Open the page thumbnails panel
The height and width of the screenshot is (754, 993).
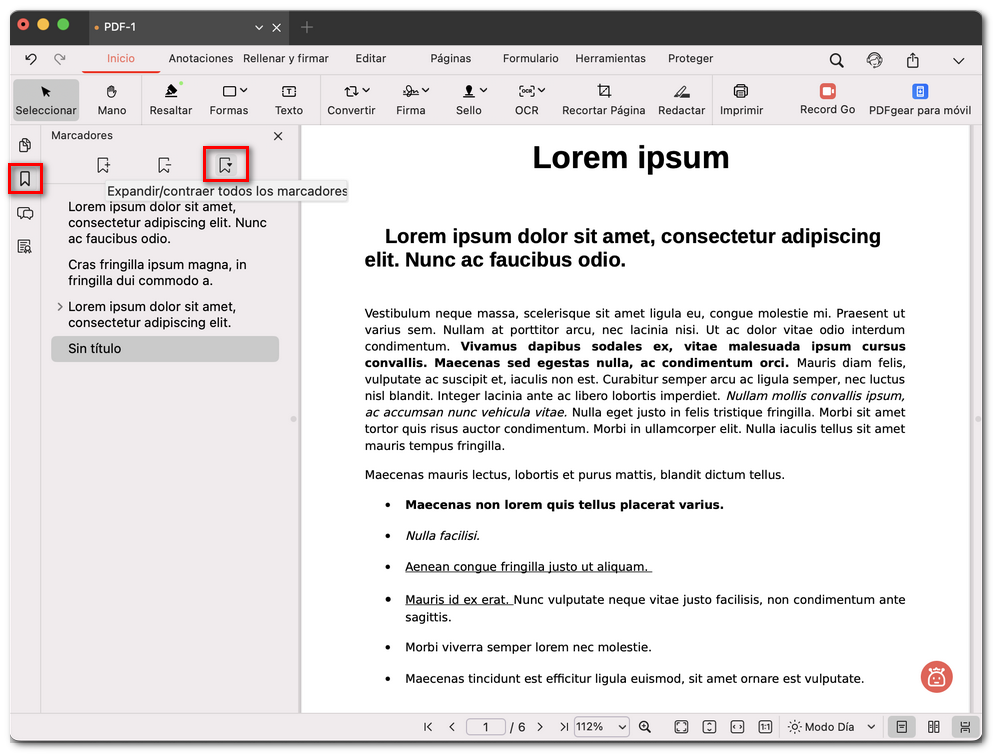click(24, 145)
